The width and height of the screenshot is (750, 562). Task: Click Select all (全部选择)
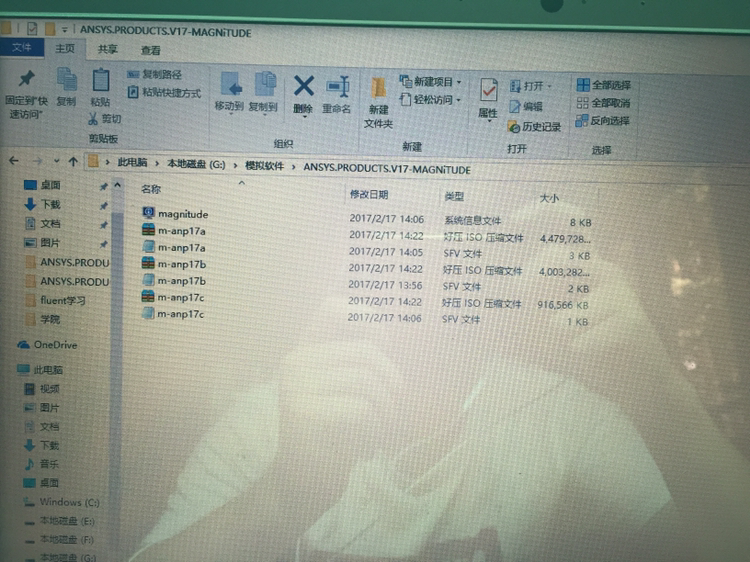point(603,85)
